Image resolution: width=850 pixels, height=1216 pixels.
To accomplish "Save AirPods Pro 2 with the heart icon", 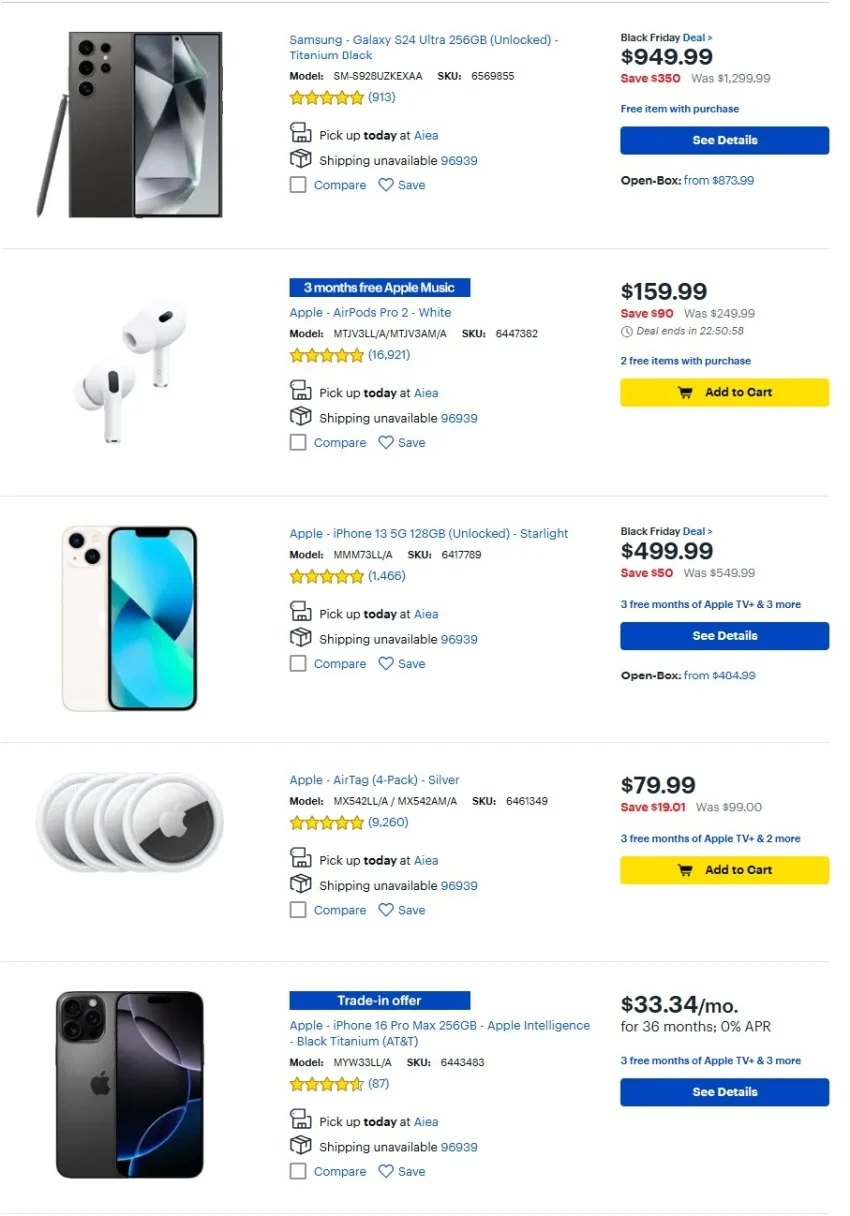I will pos(386,443).
